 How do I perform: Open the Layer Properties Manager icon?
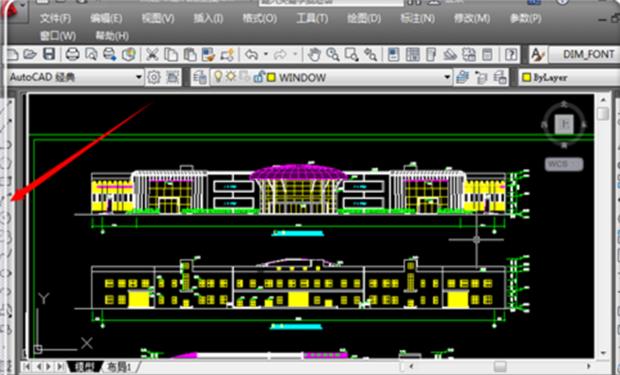200,77
